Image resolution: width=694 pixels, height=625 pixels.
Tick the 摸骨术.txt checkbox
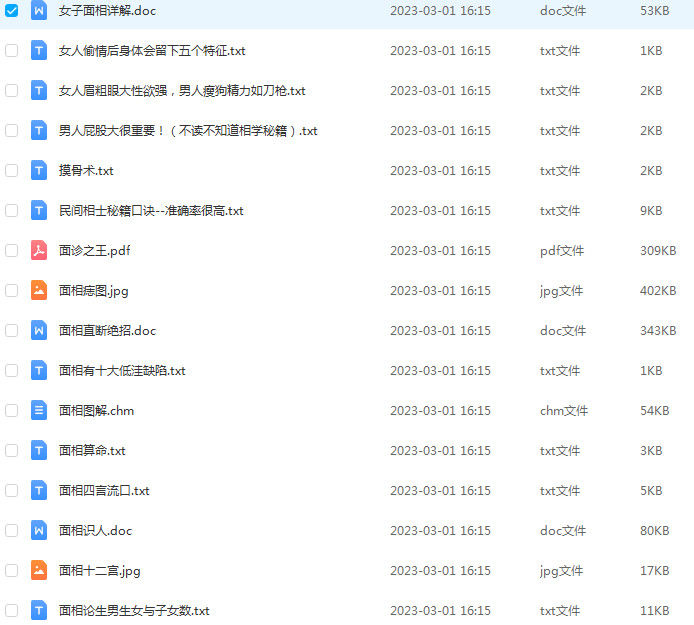[12, 170]
